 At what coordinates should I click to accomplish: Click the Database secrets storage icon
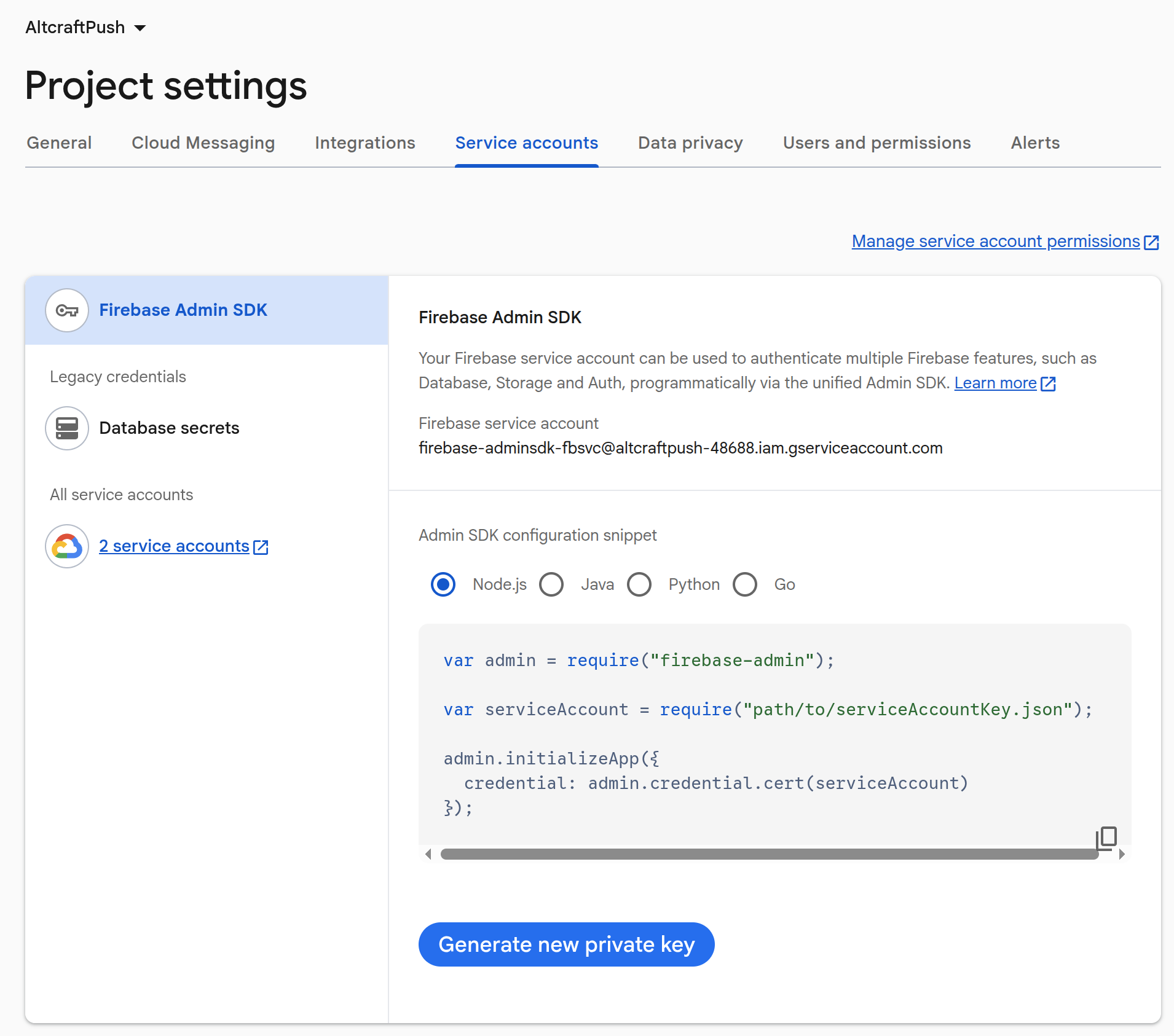pos(67,428)
